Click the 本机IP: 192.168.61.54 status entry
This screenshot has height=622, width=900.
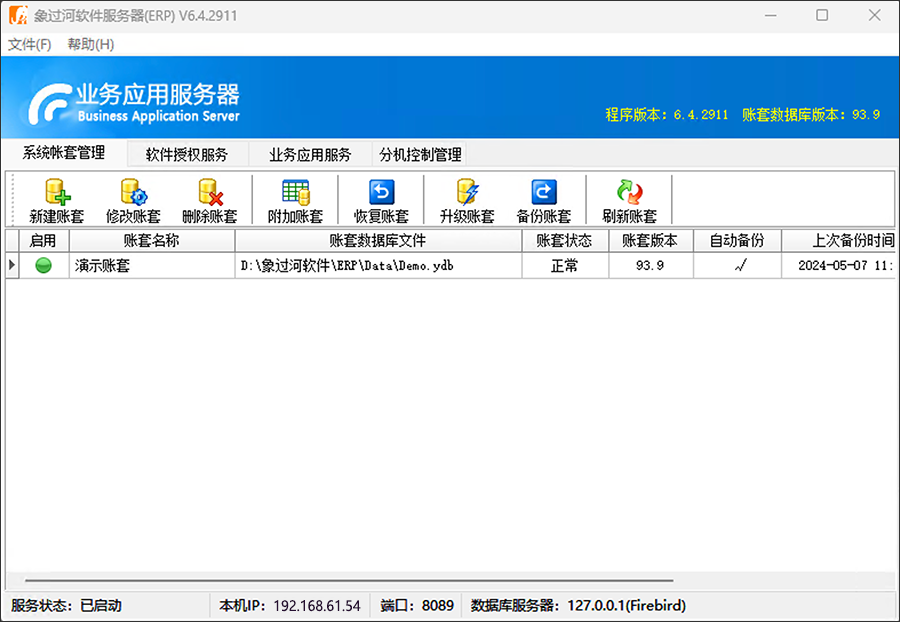tap(290, 605)
